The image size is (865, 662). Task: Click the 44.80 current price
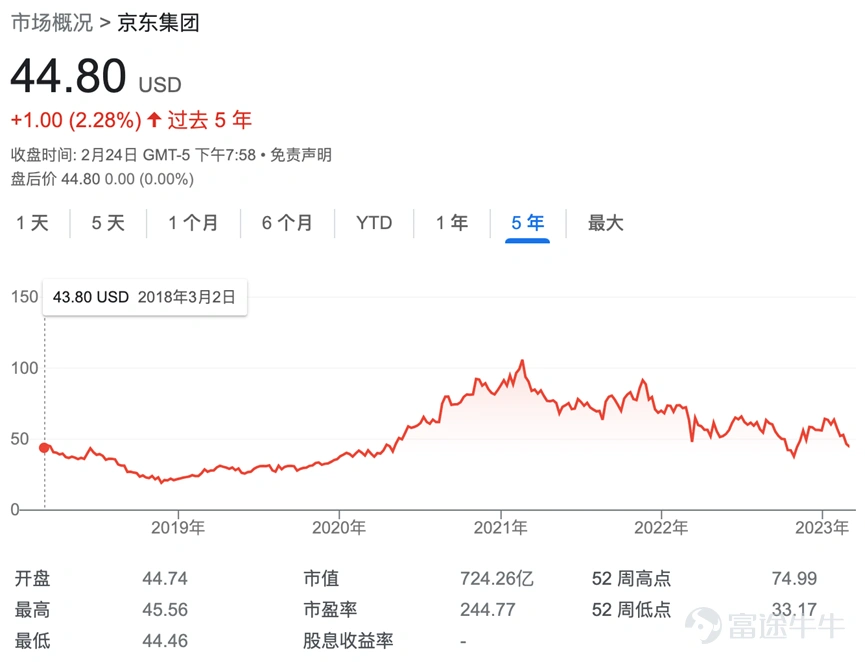[68, 76]
